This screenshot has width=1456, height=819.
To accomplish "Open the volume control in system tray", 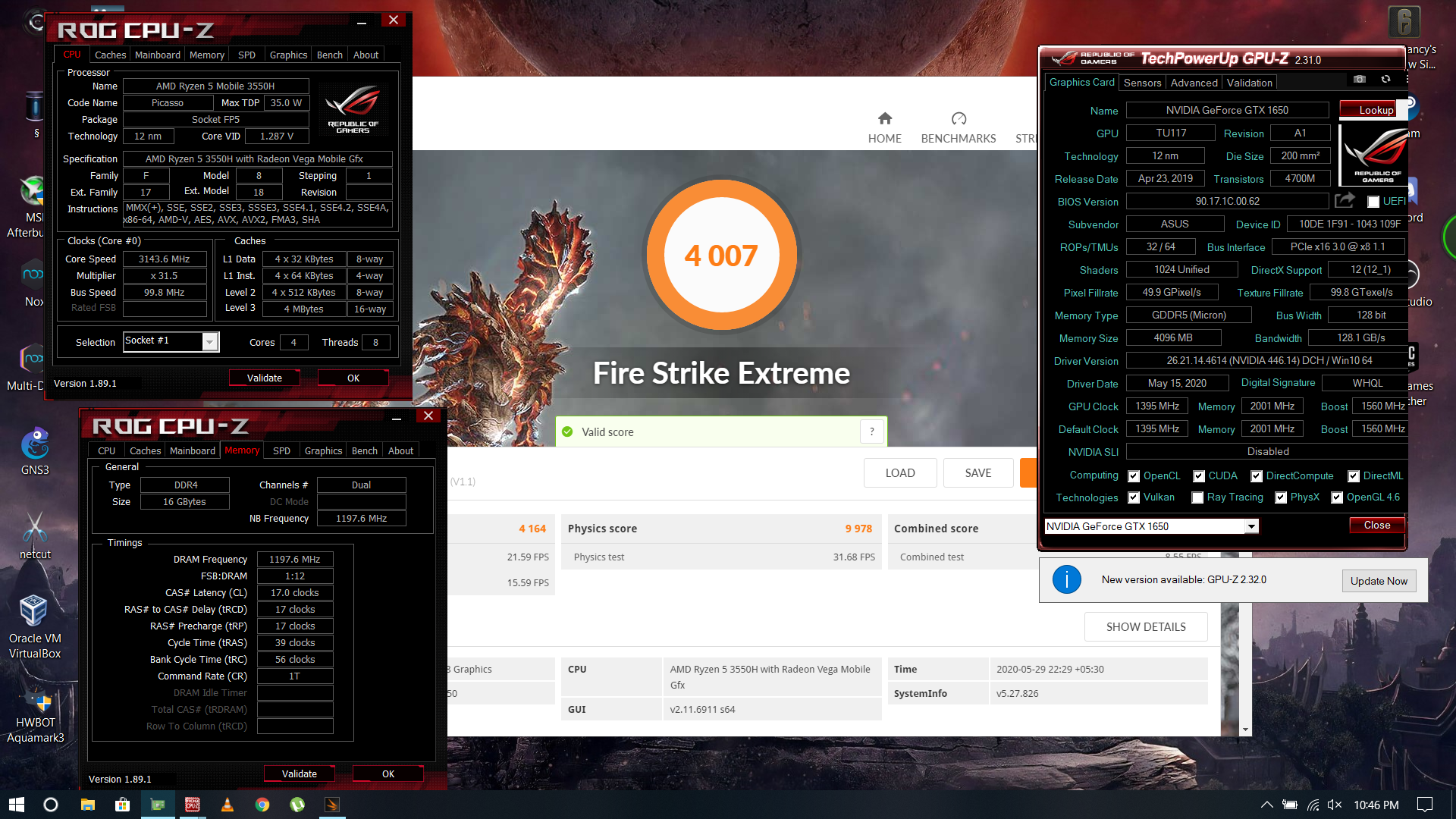I will click(x=1335, y=805).
